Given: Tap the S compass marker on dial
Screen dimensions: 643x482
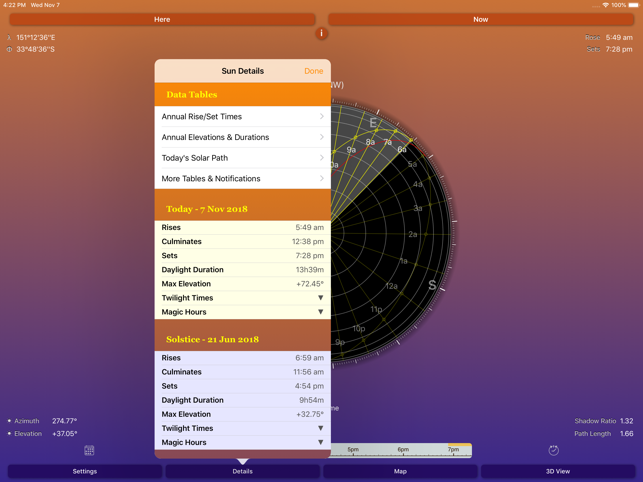Looking at the screenshot, I should point(432,285).
